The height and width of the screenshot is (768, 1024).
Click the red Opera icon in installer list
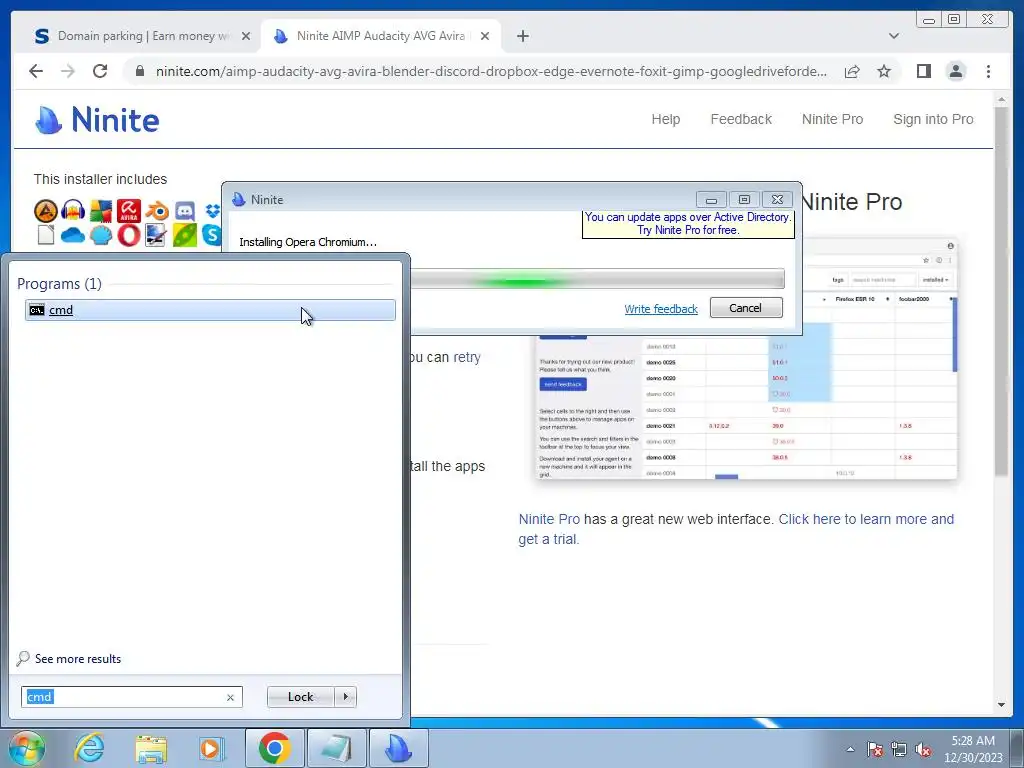tap(129, 235)
